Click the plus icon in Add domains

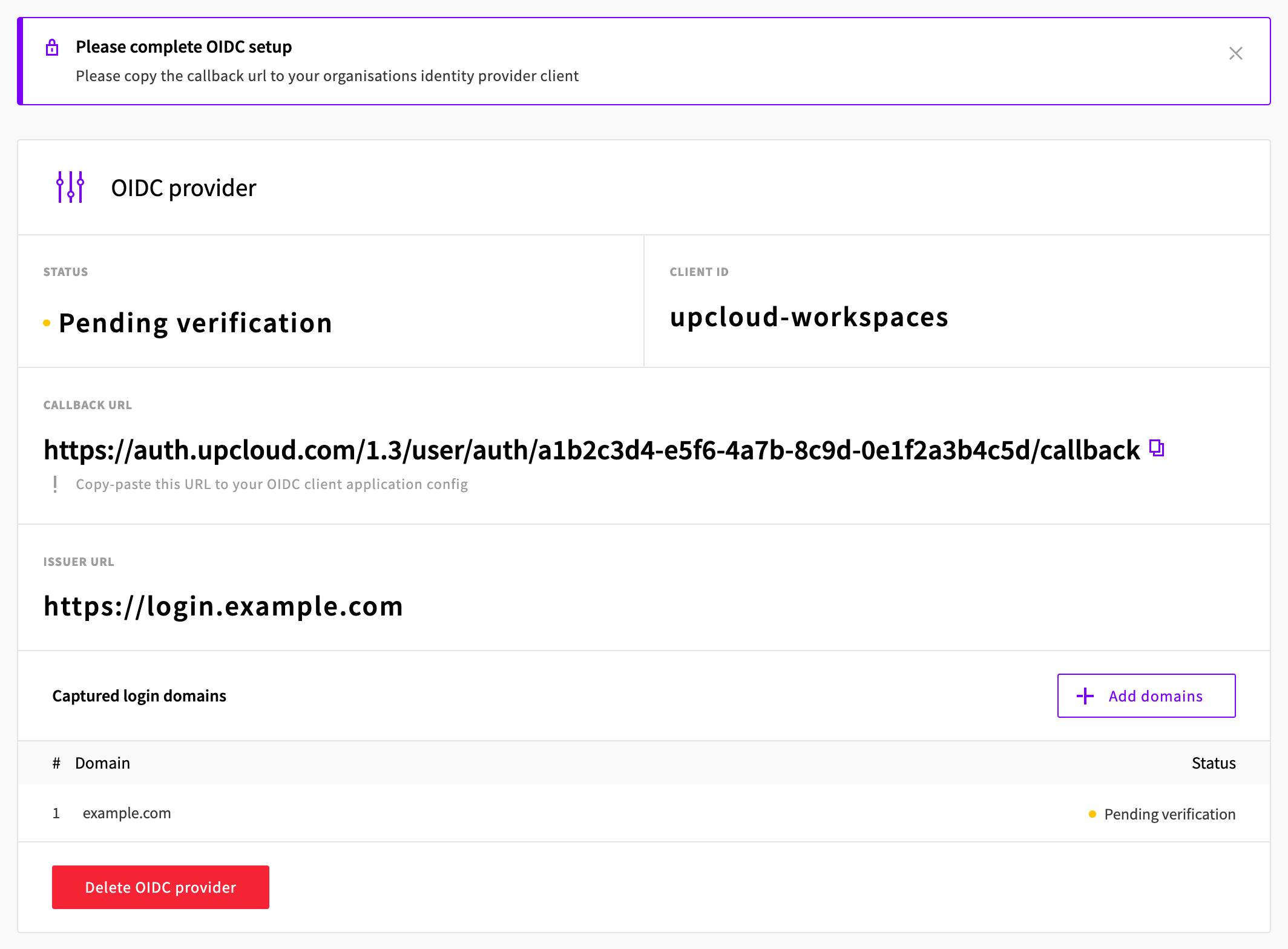[x=1085, y=696]
